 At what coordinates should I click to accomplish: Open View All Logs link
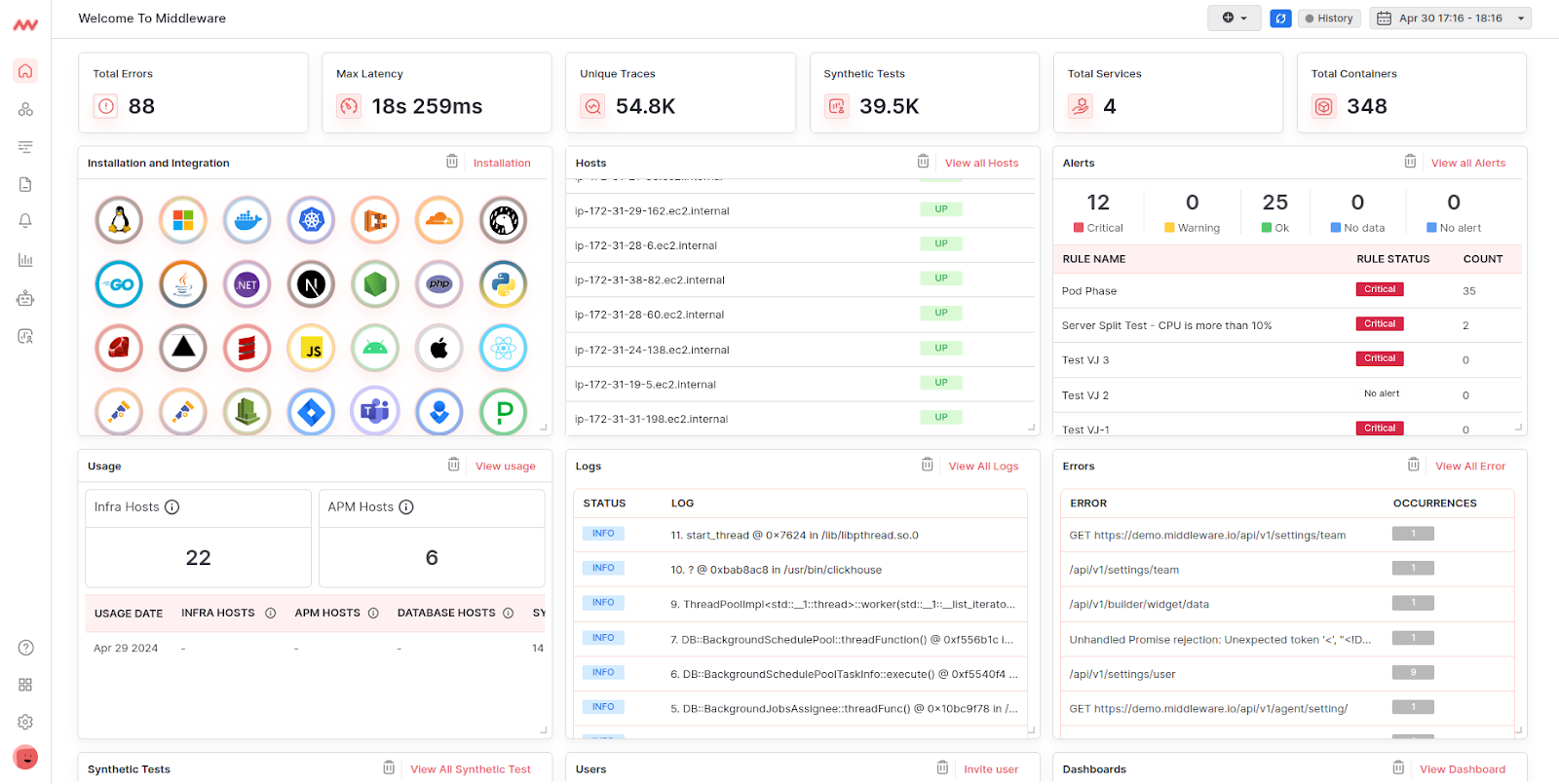point(983,467)
